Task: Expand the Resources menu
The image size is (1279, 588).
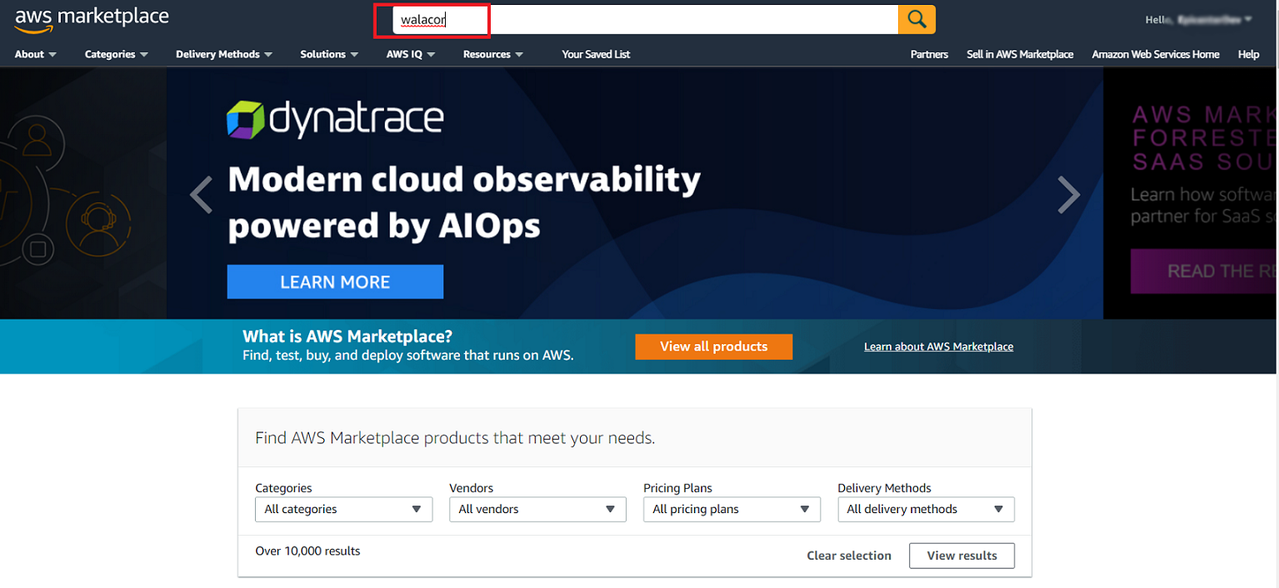Action: pyautogui.click(x=493, y=54)
